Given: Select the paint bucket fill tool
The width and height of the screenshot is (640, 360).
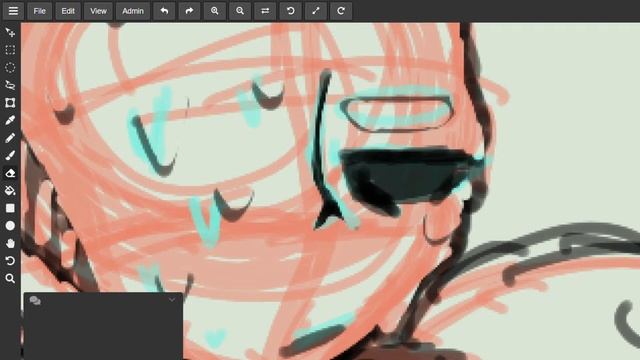Looking at the screenshot, I should tap(10, 191).
